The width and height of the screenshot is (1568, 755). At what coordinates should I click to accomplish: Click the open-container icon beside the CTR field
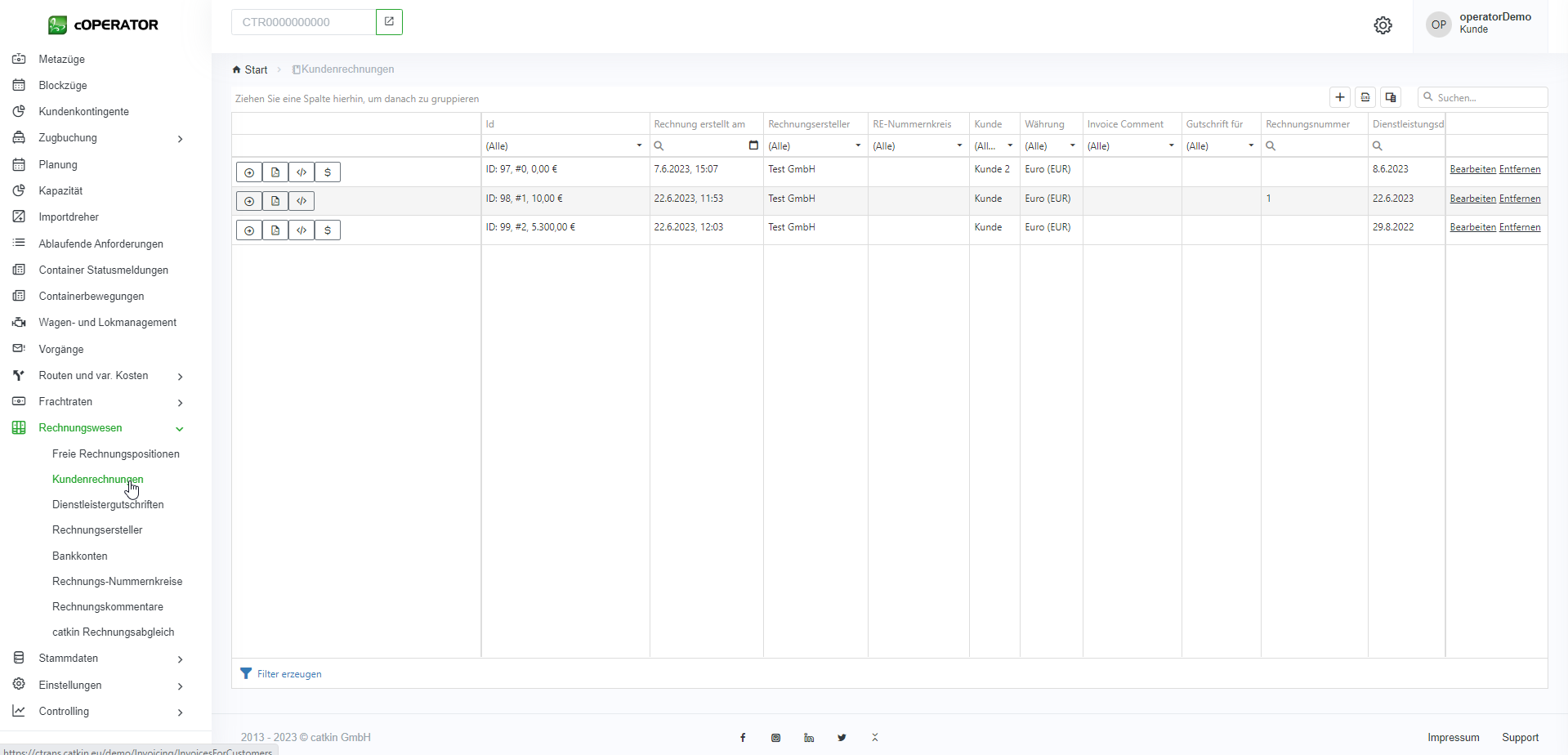[x=389, y=22]
